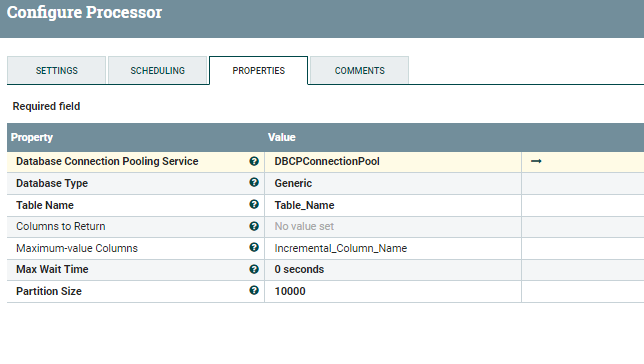
Task: Go to DBCPConnectionPool service via arrow
Action: coord(536,161)
